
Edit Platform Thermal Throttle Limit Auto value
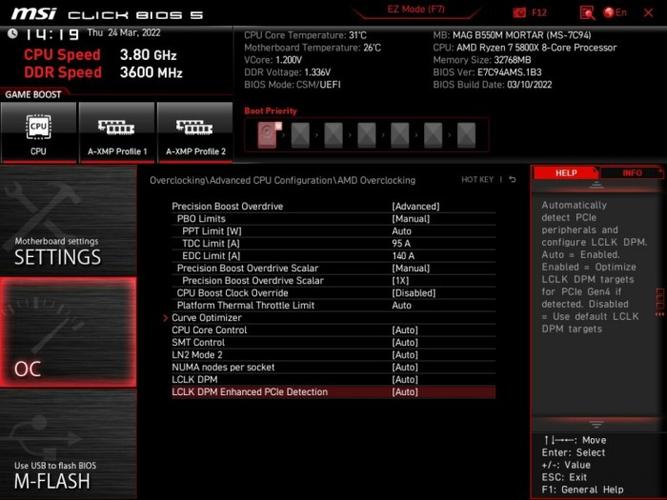click(401, 306)
